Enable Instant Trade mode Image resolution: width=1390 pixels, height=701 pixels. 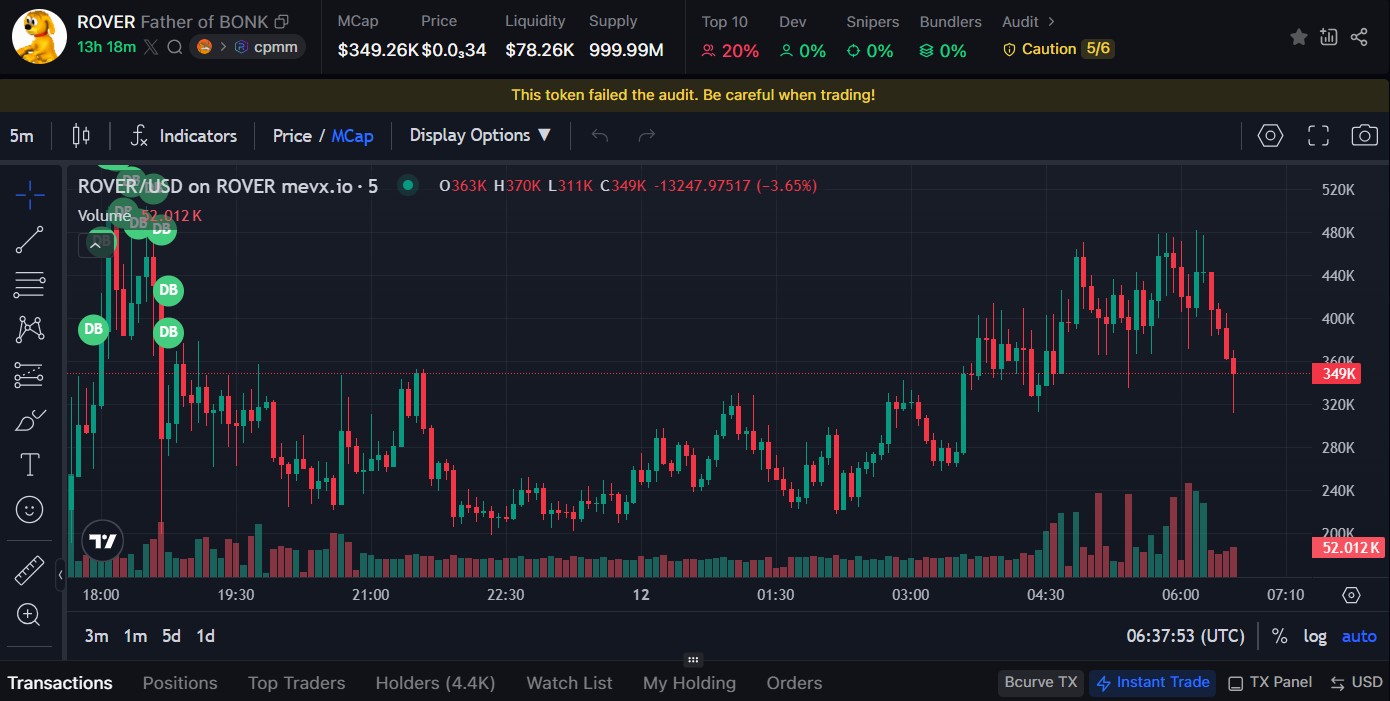[x=1153, y=683]
